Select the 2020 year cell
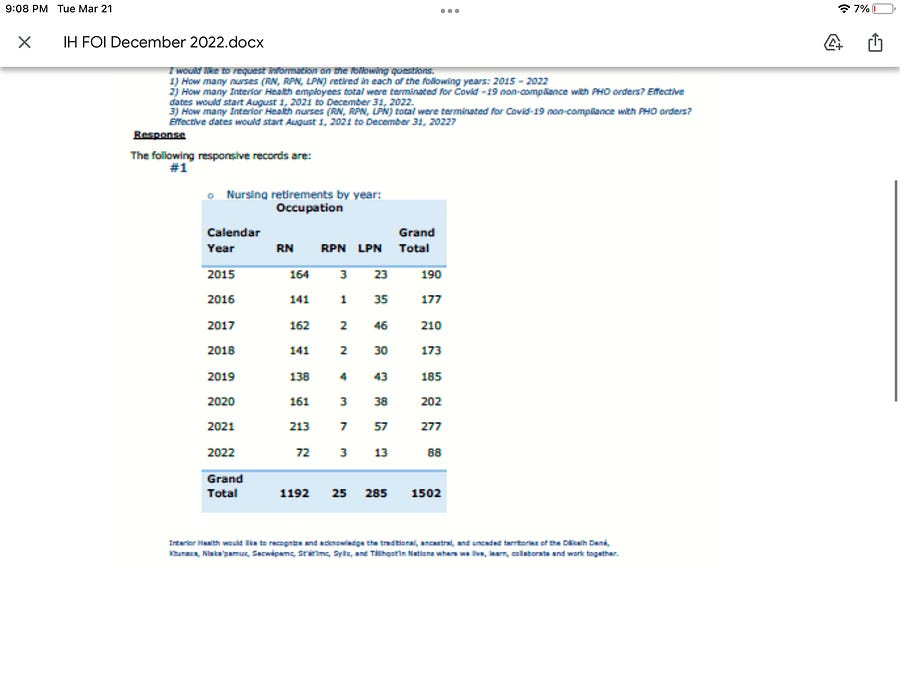The image size is (900, 675). pos(221,401)
